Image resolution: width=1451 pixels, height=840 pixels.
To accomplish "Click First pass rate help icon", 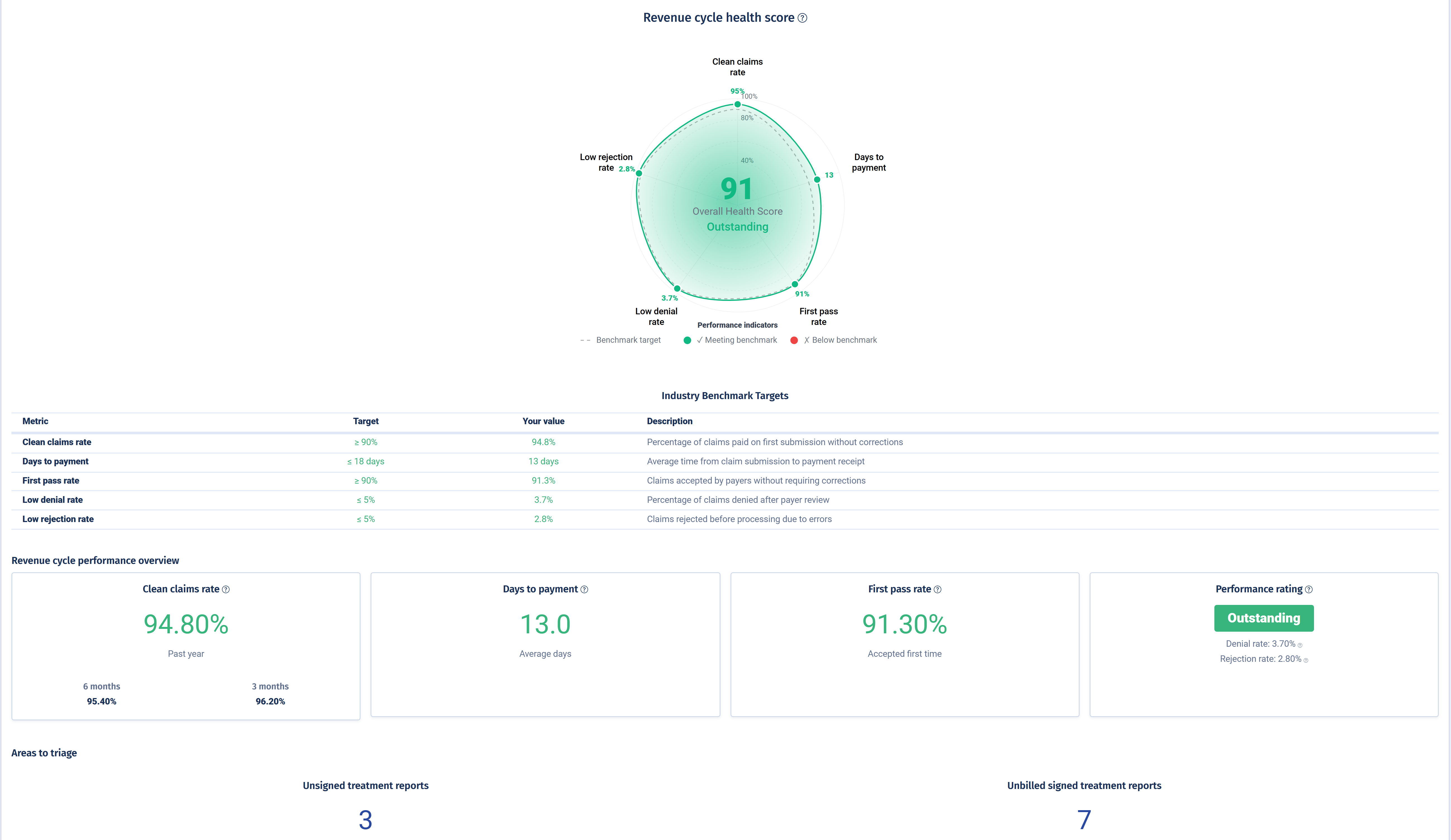I will click(937, 589).
